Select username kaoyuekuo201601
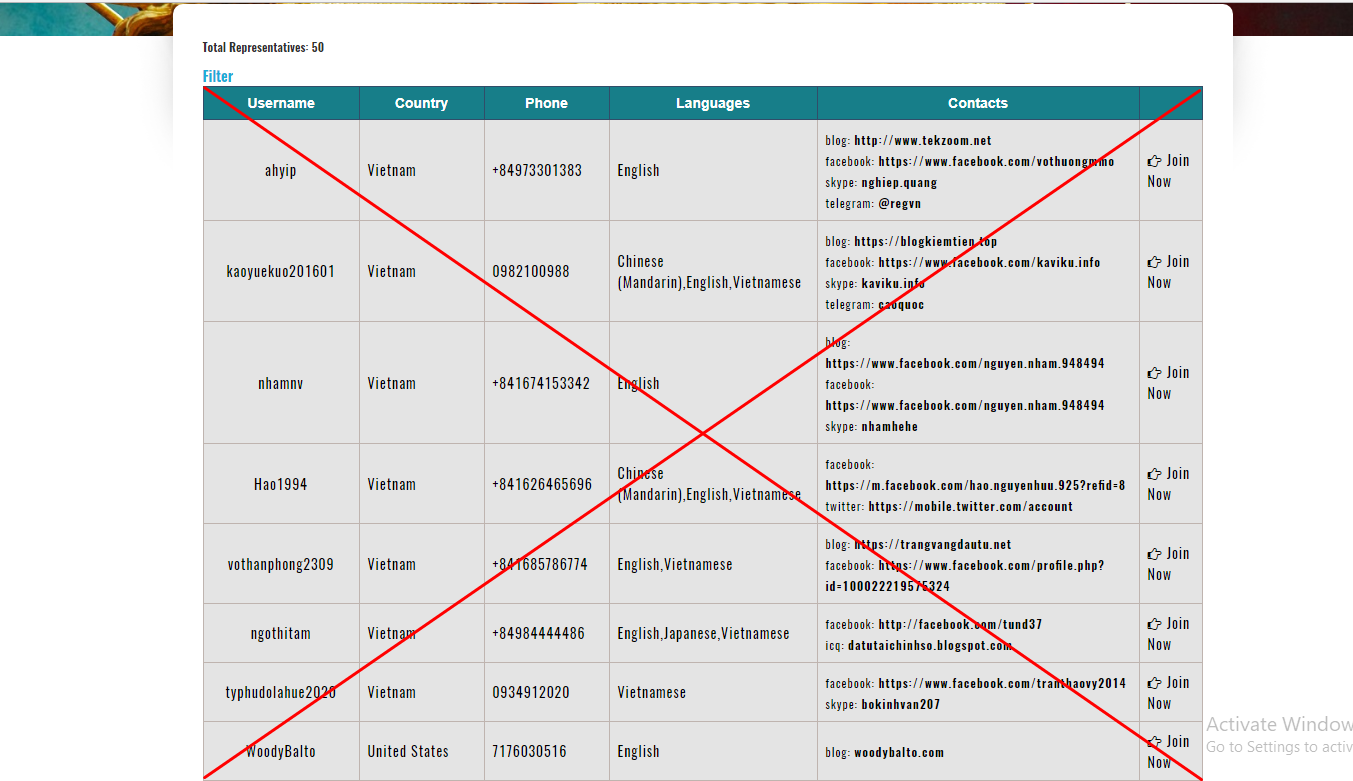Image resolution: width=1353 pixels, height=781 pixels. pos(281,272)
